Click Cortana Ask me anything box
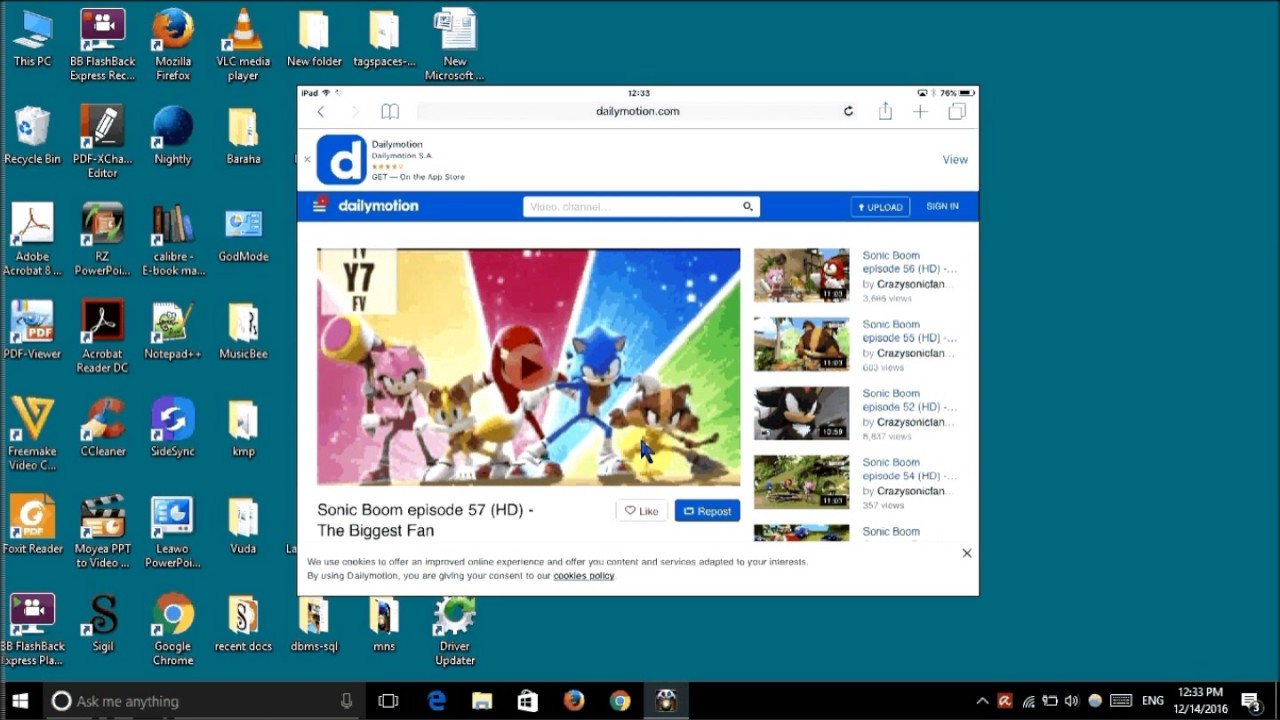 203,701
